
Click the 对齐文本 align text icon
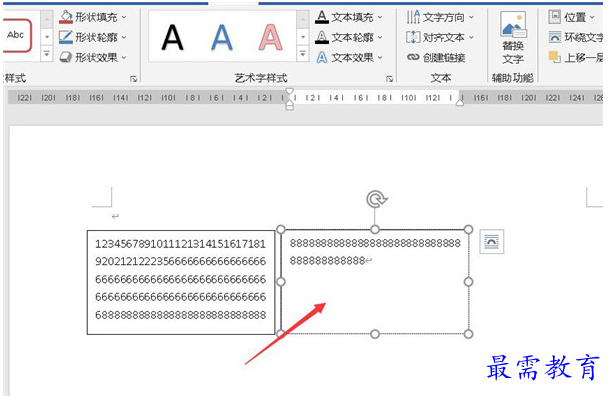coord(413,37)
